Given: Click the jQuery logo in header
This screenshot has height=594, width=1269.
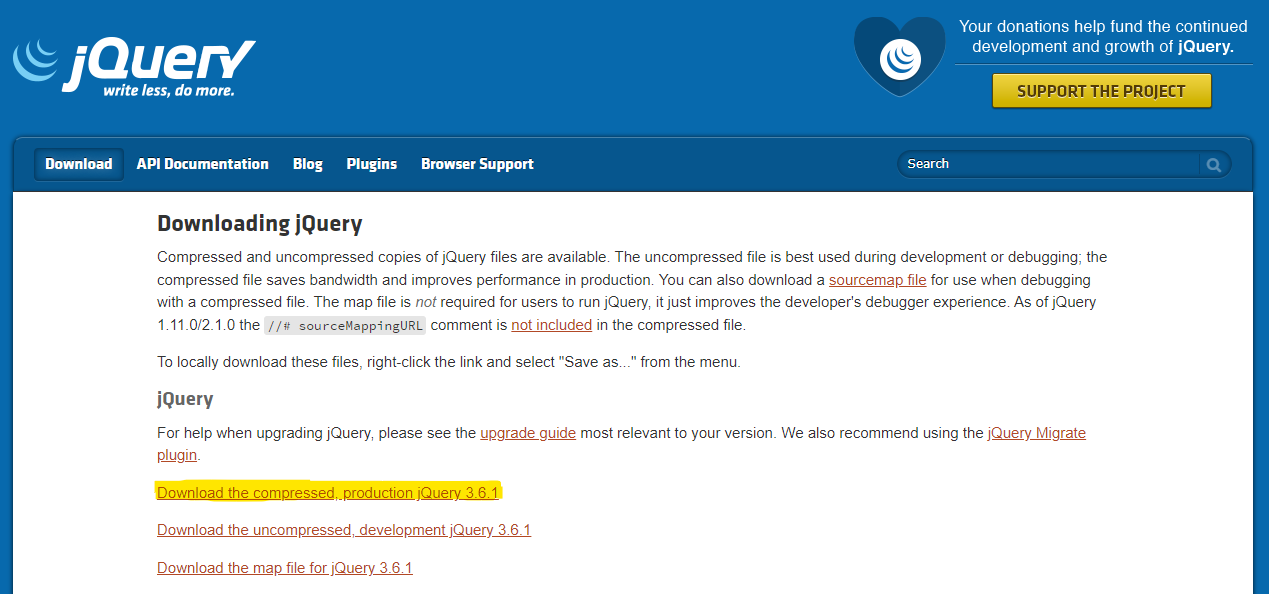Looking at the screenshot, I should [133, 67].
